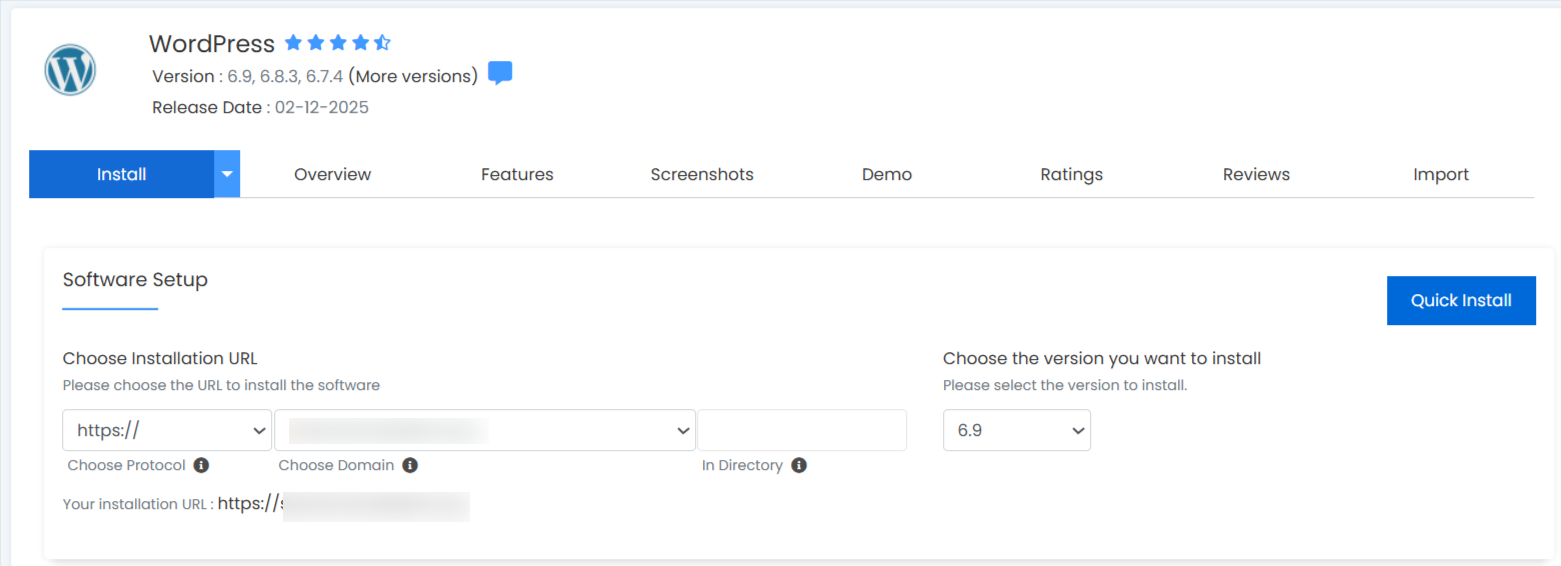This screenshot has height=566, width=1561.
Task: Switch to the Overview tab
Action: (x=332, y=174)
